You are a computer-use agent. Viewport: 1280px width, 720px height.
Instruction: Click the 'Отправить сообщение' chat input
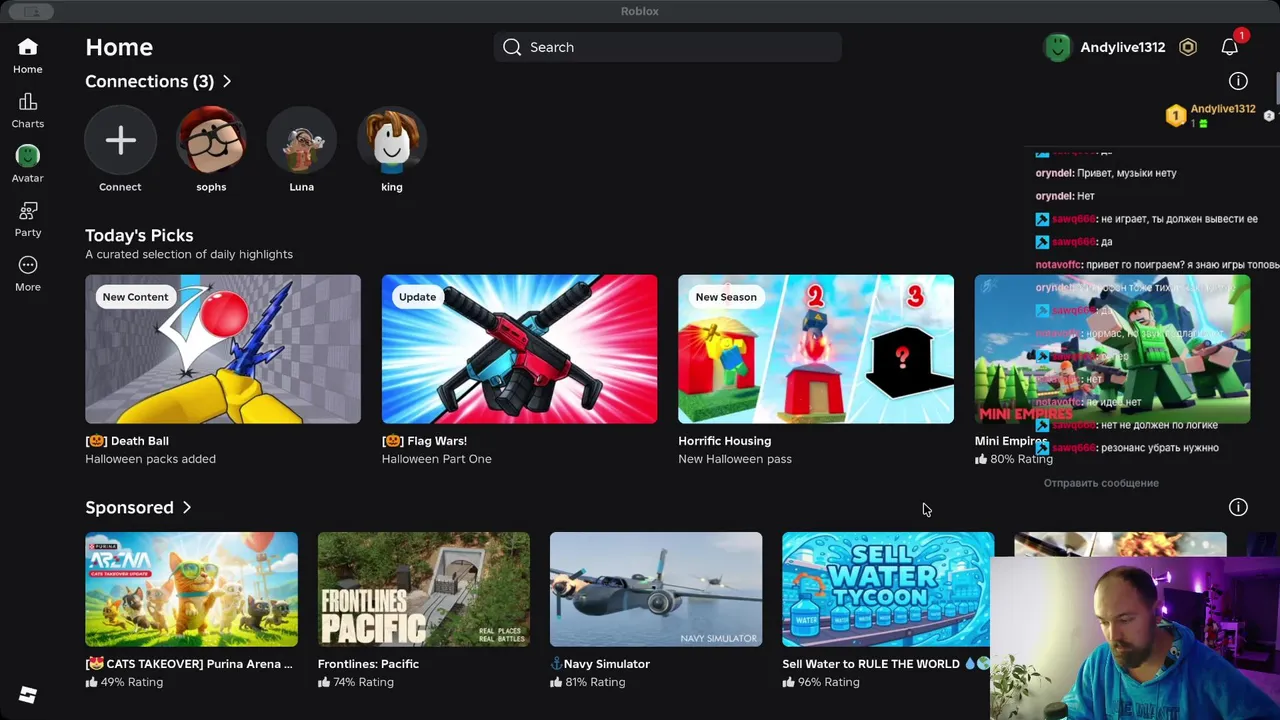[x=1101, y=483]
